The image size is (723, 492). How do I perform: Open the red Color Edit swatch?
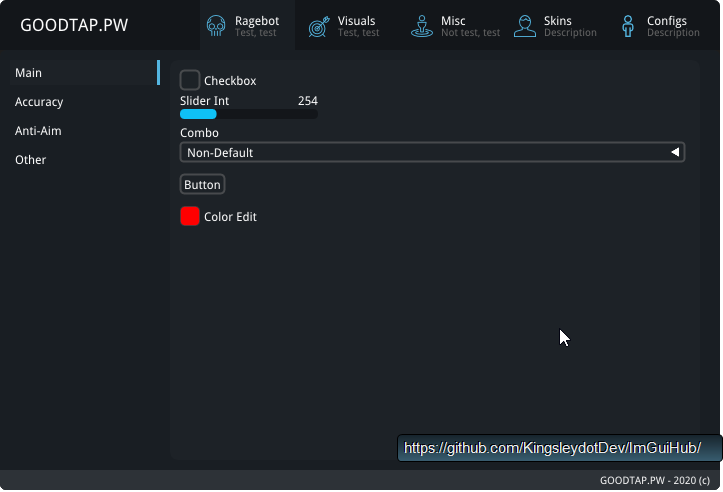point(190,216)
